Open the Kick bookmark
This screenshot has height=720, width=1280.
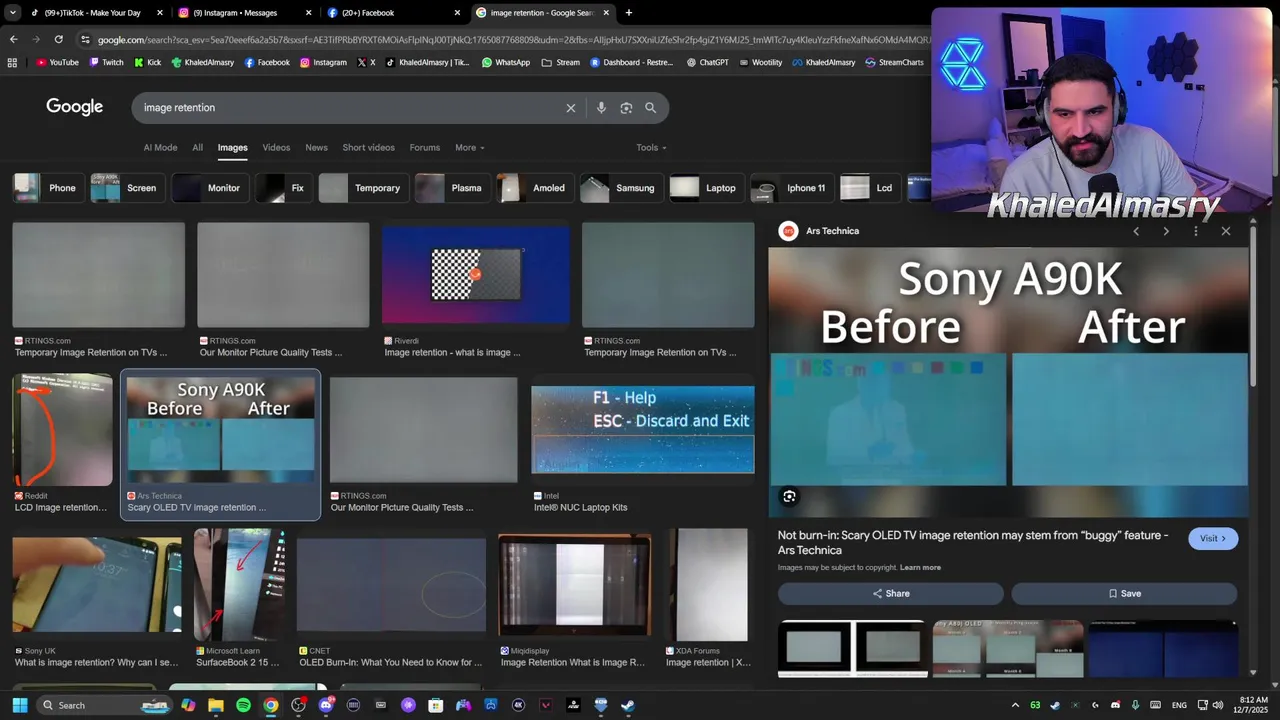(147, 62)
